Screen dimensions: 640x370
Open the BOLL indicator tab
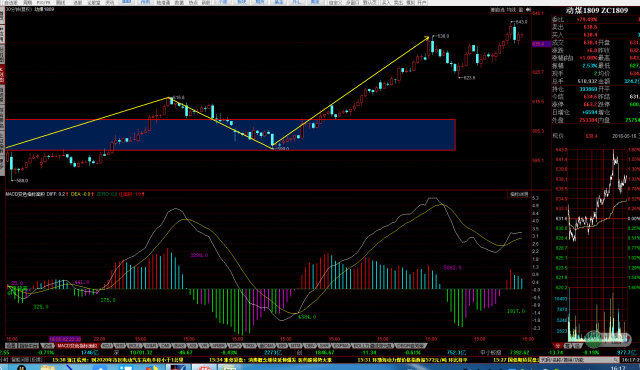135,346
